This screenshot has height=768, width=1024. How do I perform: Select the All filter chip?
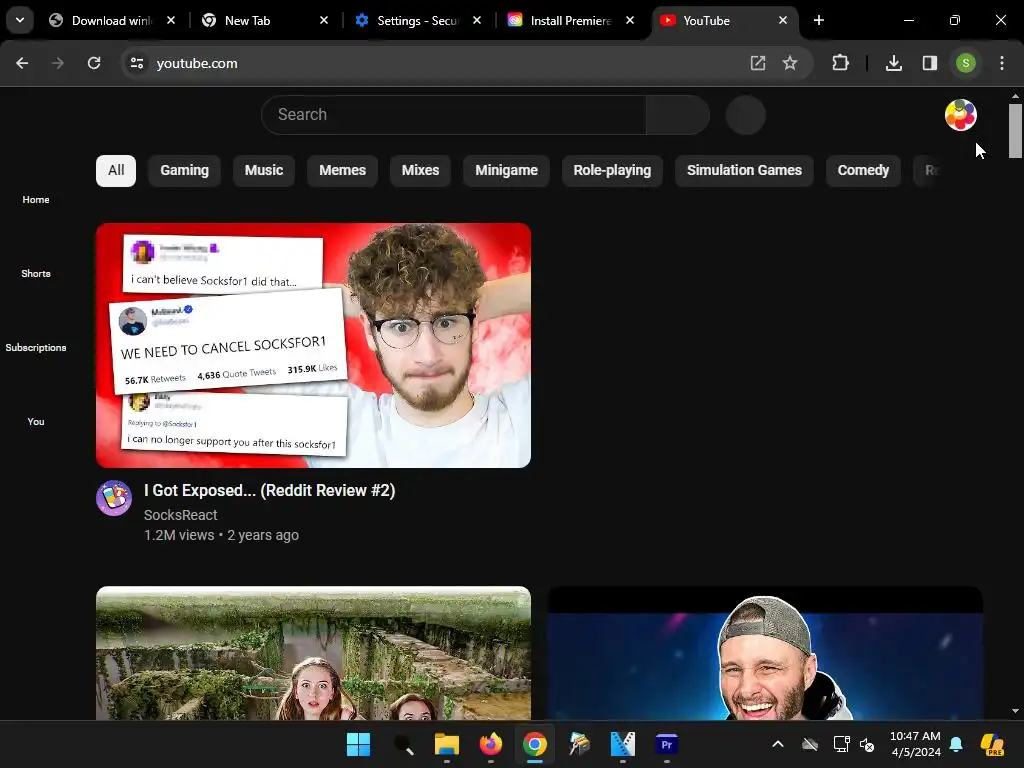coord(116,170)
